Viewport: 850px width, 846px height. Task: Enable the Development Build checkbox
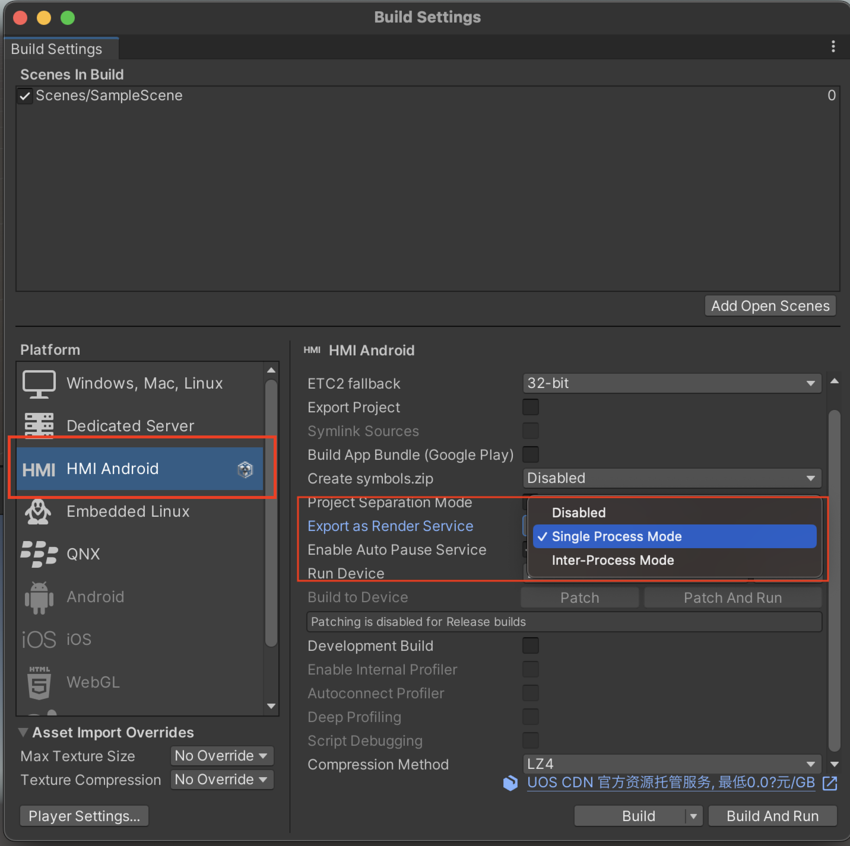point(530,646)
